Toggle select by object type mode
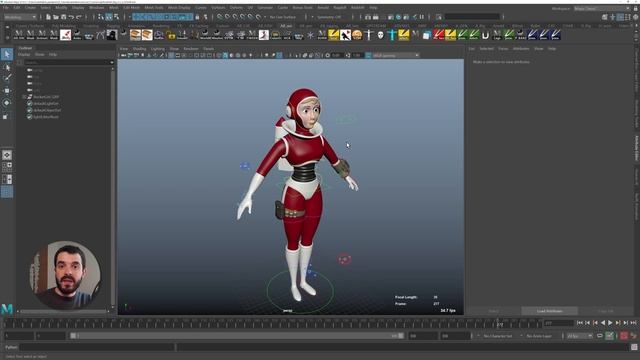This screenshot has height=360, width=640. click(109, 17)
